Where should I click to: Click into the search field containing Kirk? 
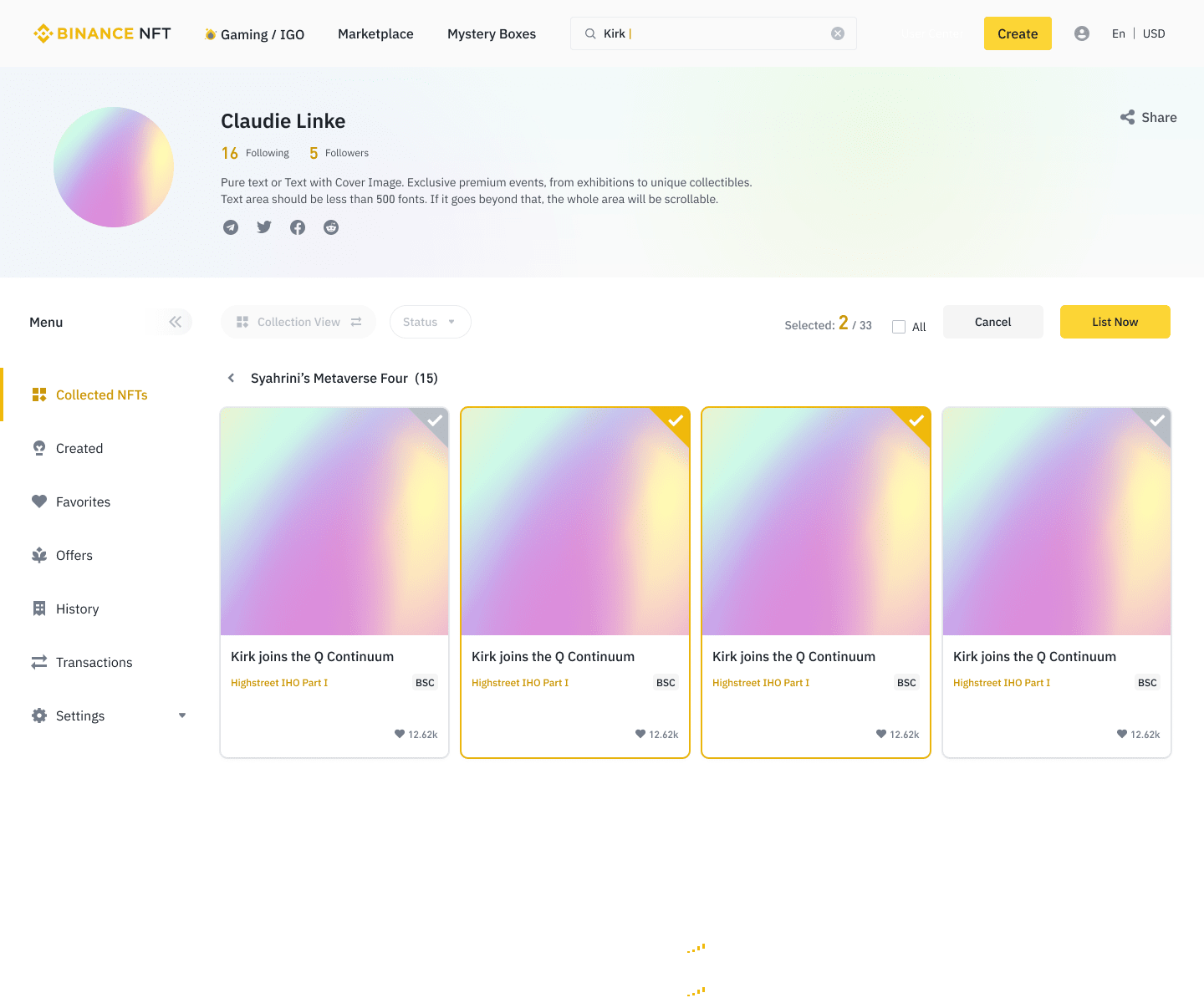[x=713, y=33]
